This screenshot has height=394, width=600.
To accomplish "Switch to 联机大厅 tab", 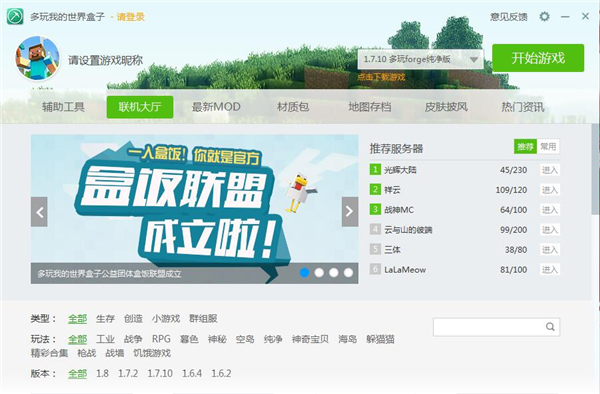I will pos(140,107).
